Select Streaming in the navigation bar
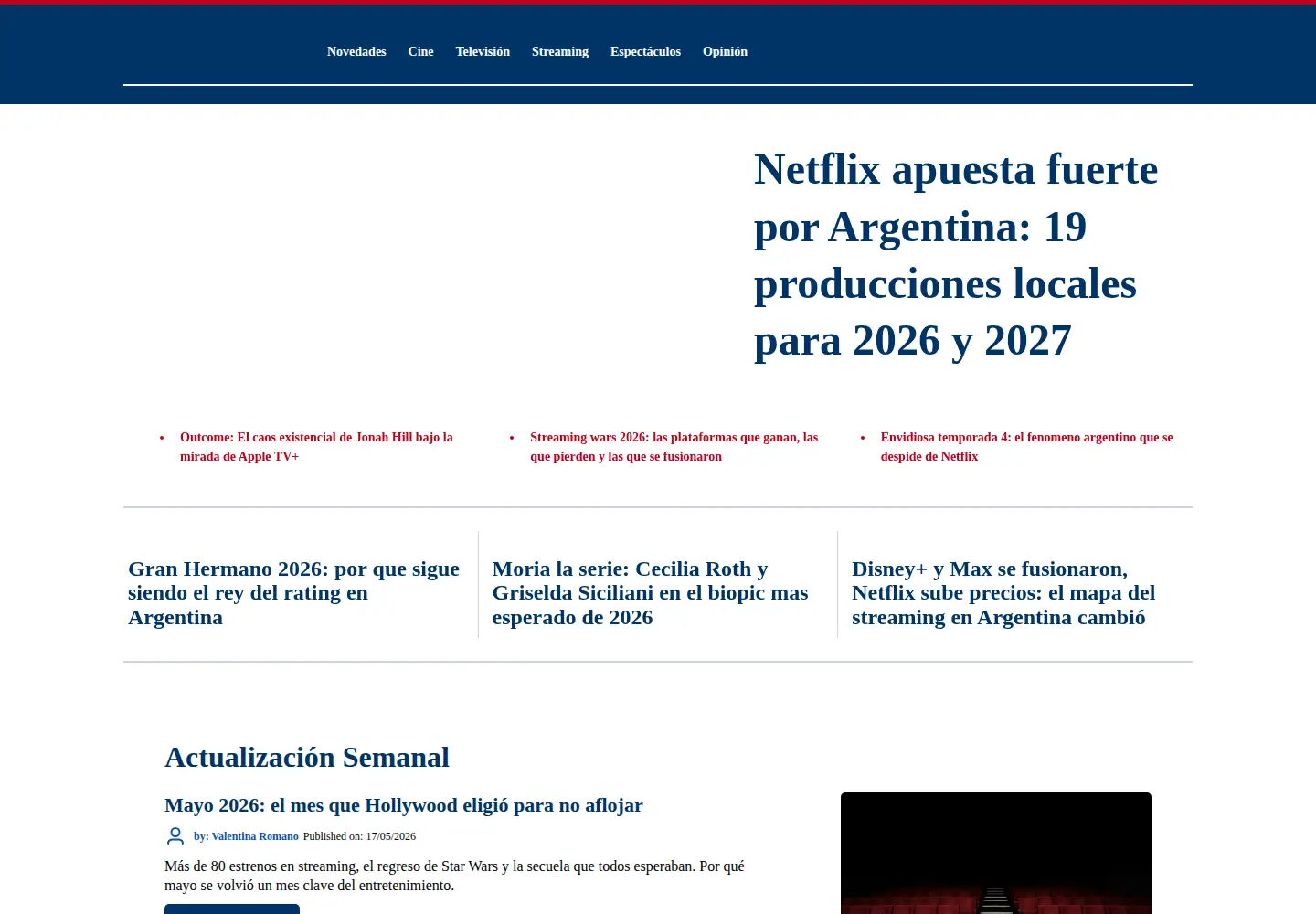Image resolution: width=1316 pixels, height=914 pixels. [560, 52]
